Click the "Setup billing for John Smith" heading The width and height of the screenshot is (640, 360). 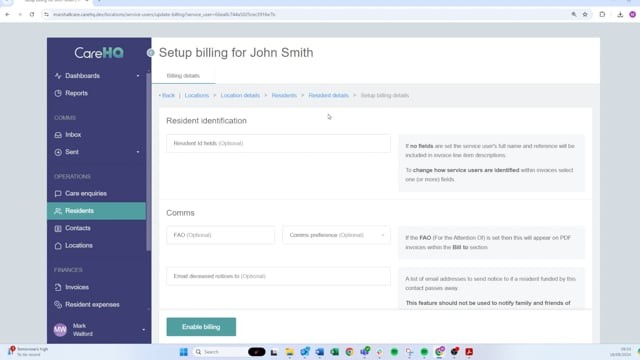tap(236, 53)
